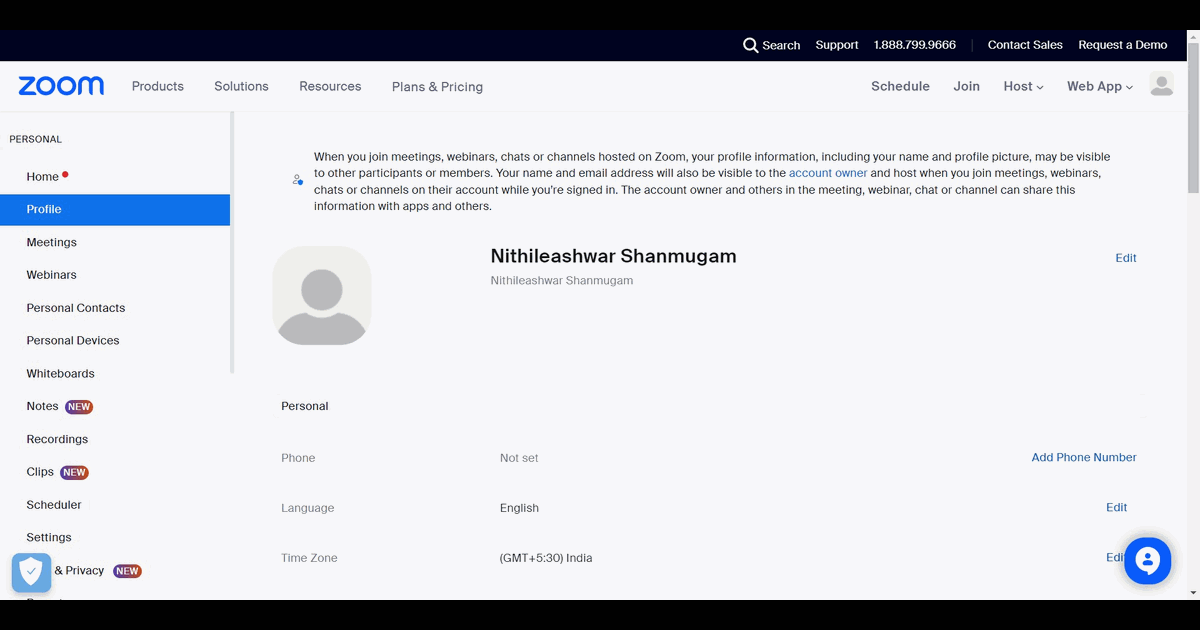
Task: Edit the profile name
Action: click(x=1126, y=258)
